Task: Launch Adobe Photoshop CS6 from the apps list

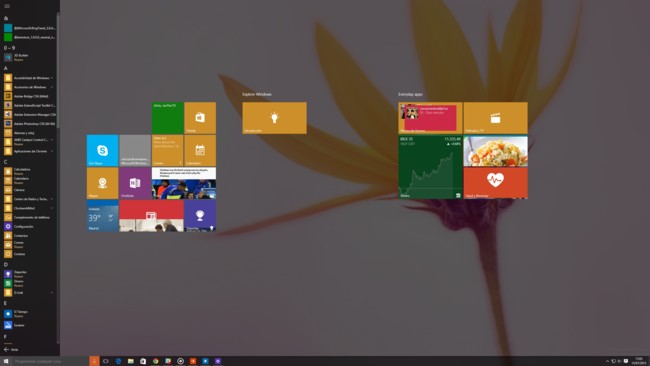Action: point(29,124)
